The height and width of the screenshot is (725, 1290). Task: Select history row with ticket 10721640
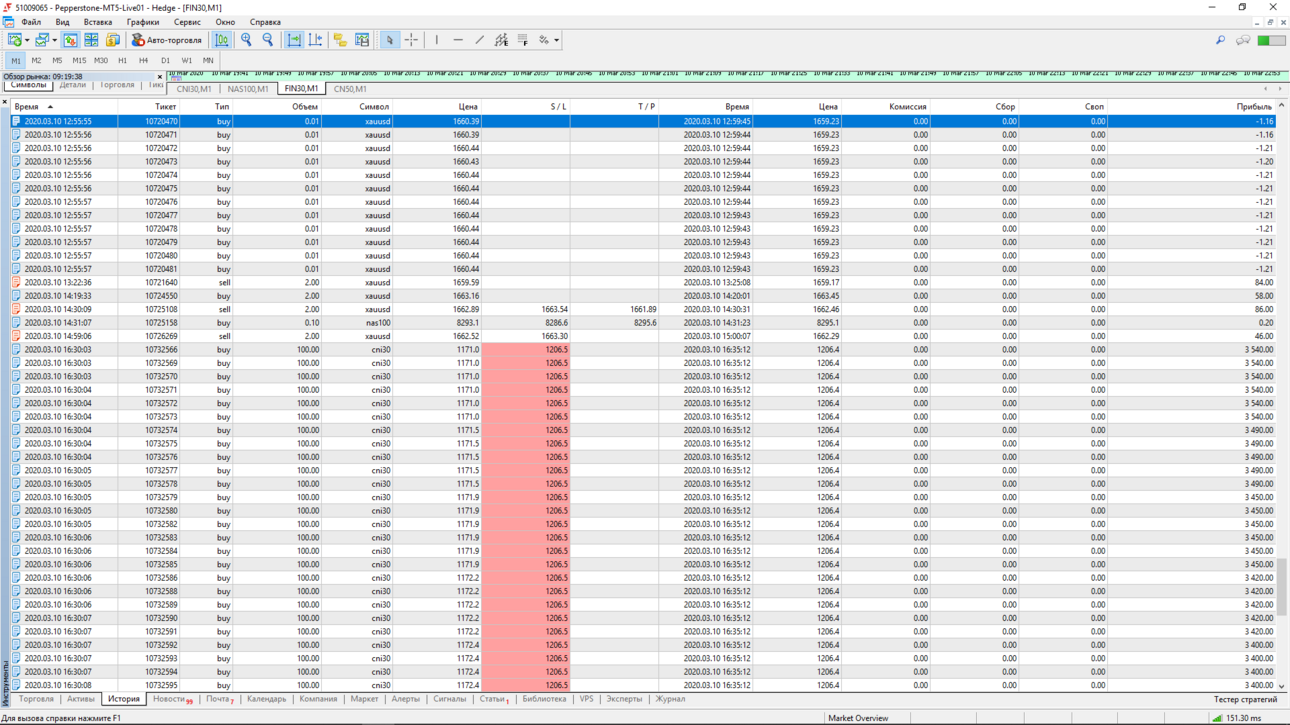point(643,282)
